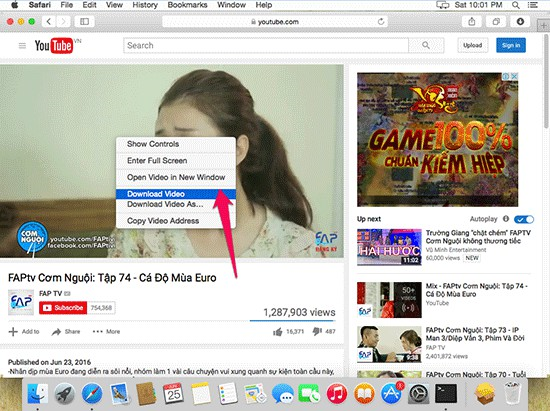This screenshot has height=411, width=550.
Task: Reload the page in address bar
Action: (x=381, y=22)
